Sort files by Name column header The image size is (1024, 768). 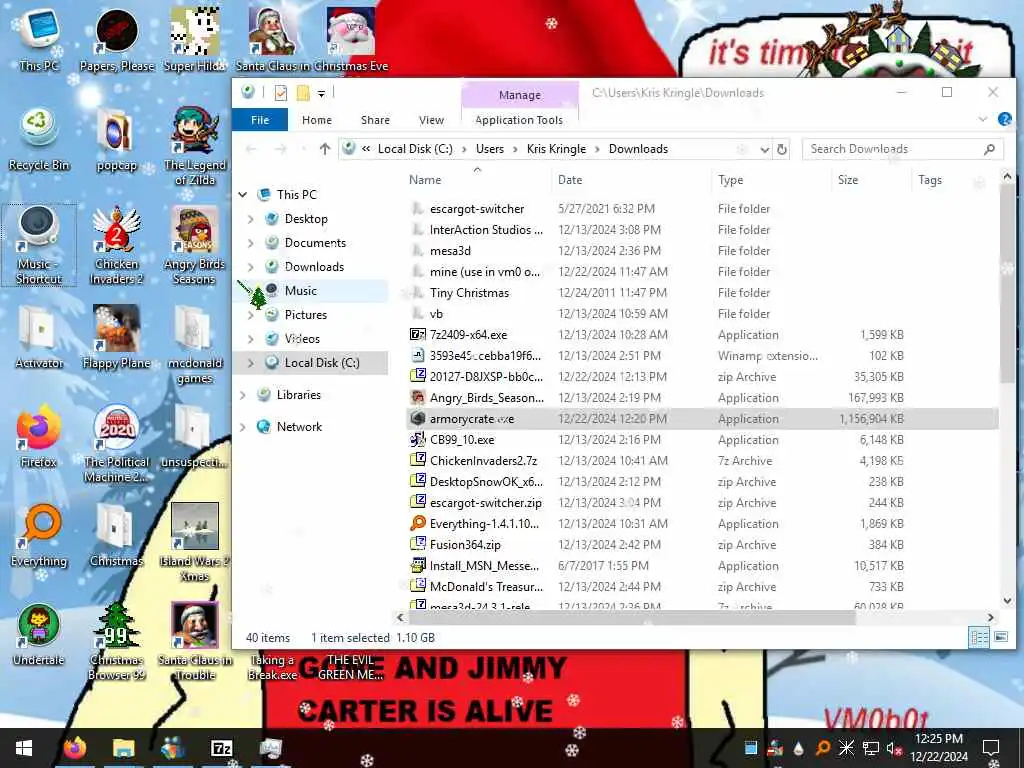click(477, 180)
